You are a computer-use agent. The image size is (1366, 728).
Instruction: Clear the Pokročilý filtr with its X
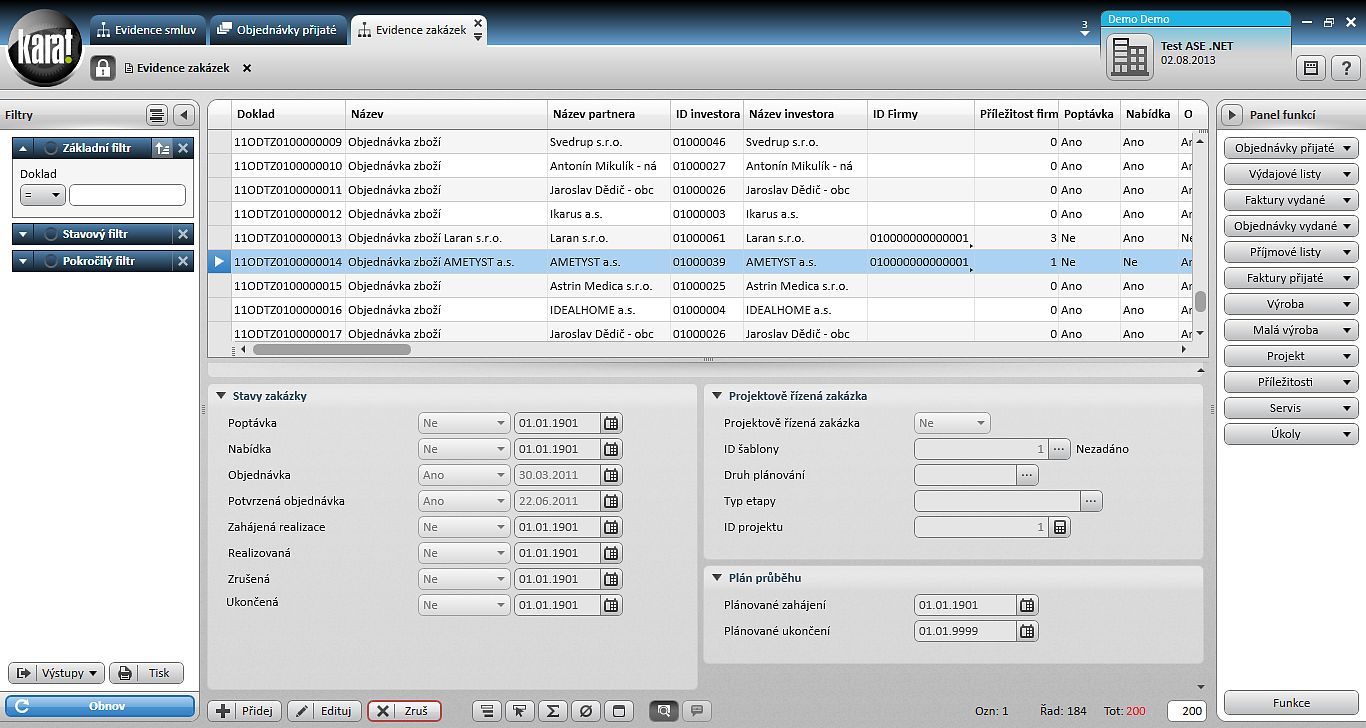[x=183, y=261]
